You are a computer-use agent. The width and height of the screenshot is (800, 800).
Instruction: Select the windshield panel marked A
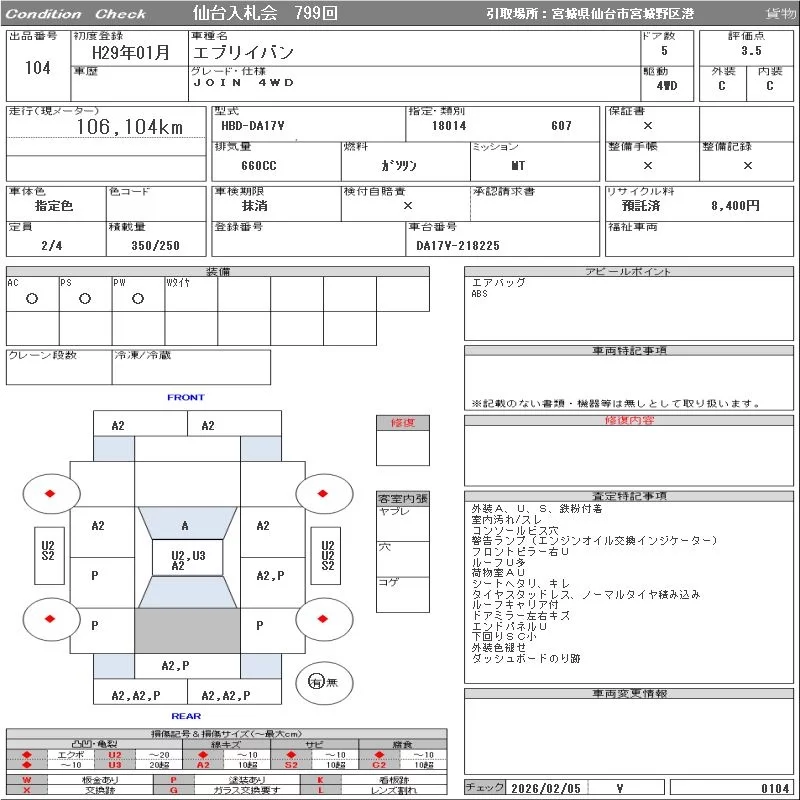(x=185, y=525)
